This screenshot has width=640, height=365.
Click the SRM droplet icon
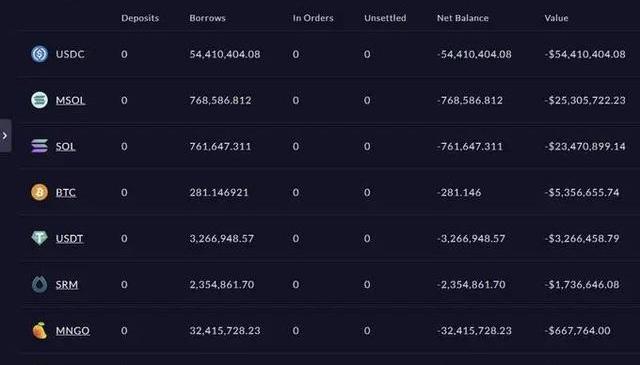tap(40, 284)
